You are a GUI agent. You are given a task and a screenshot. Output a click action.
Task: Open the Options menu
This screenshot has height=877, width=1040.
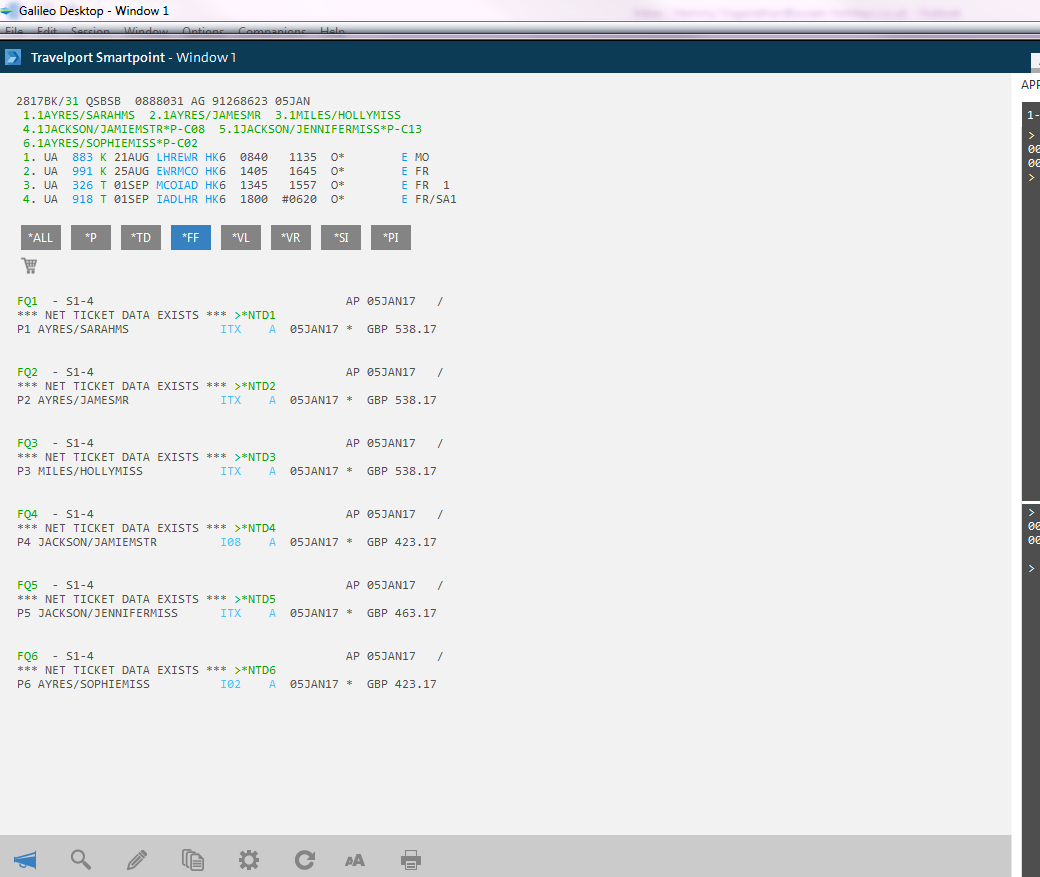pos(203,31)
